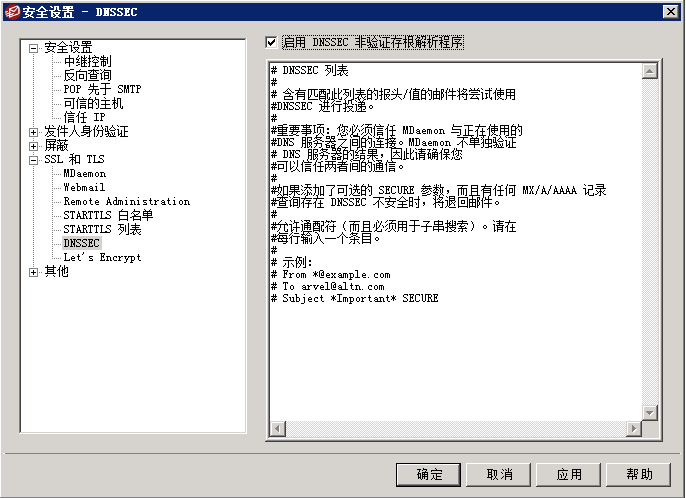Open STARTTLS 列表

click(102, 229)
